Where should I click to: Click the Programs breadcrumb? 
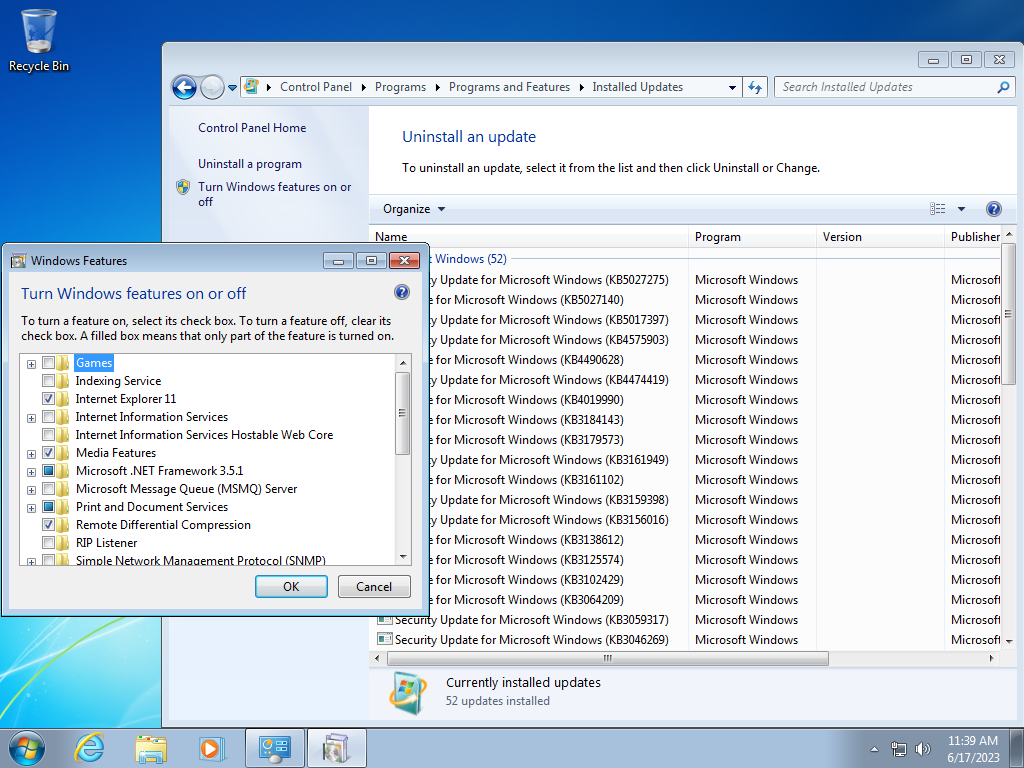point(400,87)
